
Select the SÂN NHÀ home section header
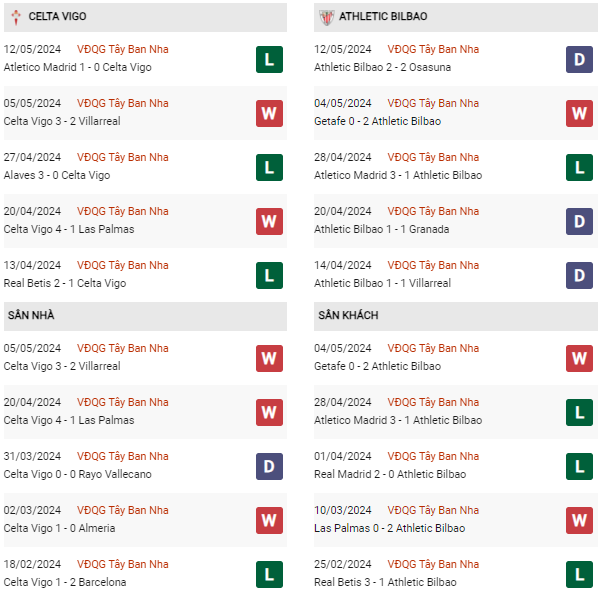(31, 316)
